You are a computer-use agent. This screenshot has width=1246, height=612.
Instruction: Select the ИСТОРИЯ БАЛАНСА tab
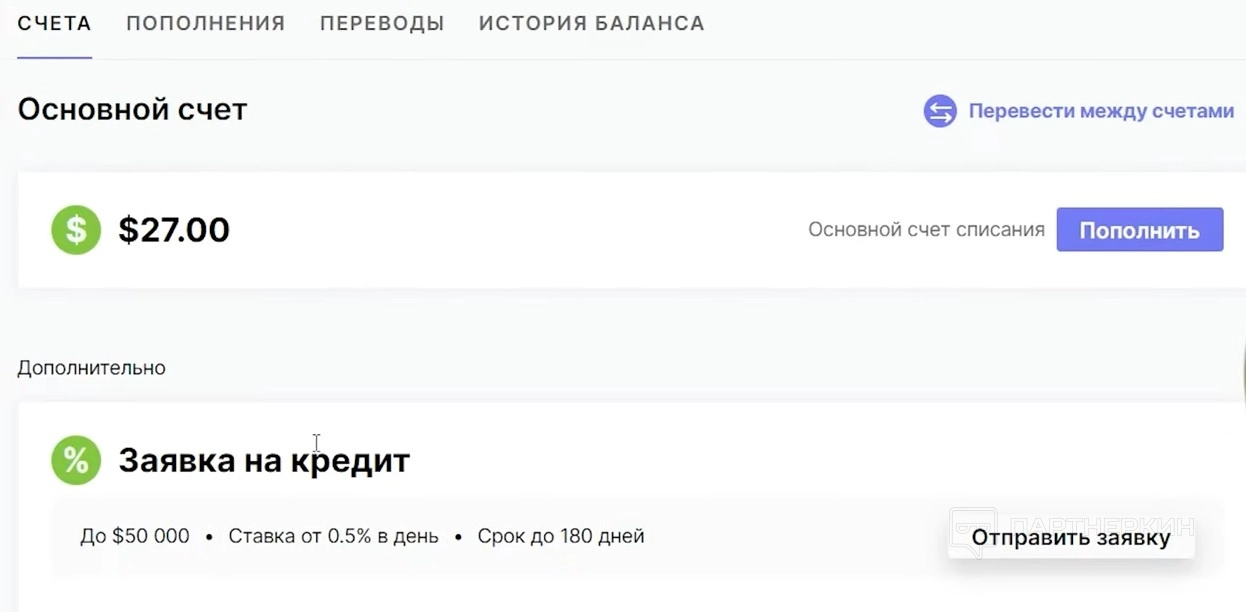pos(591,23)
